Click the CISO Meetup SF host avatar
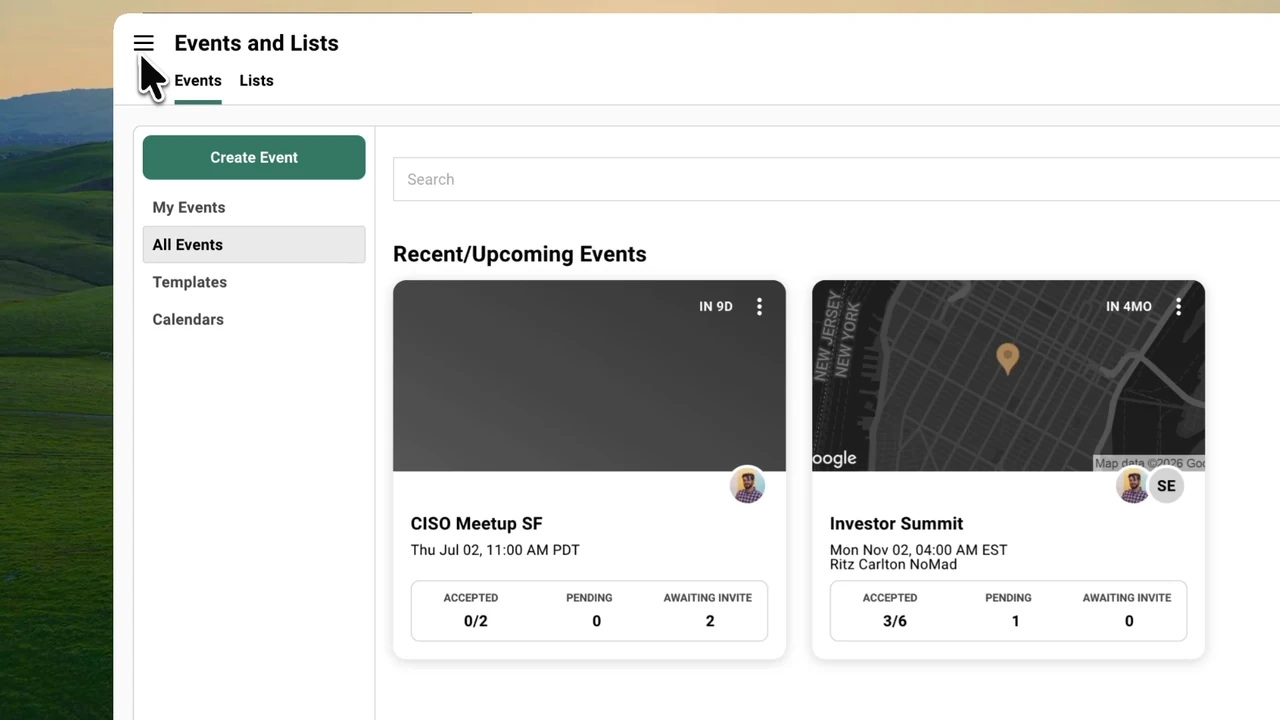This screenshot has height=720, width=1280. coord(747,486)
